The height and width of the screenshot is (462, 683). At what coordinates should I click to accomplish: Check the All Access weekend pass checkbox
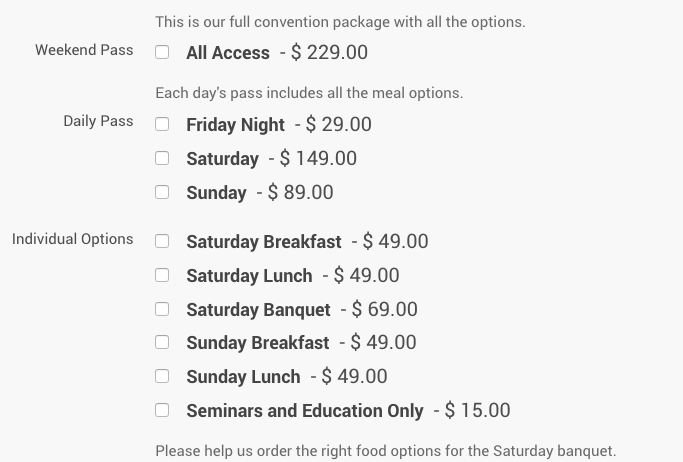point(162,52)
